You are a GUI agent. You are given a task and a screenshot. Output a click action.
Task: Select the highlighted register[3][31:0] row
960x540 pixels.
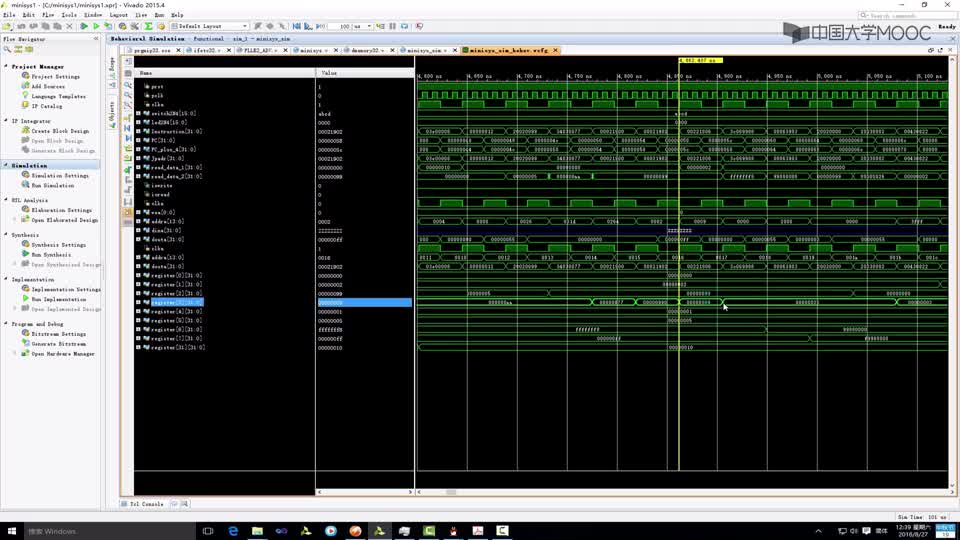click(x=273, y=302)
